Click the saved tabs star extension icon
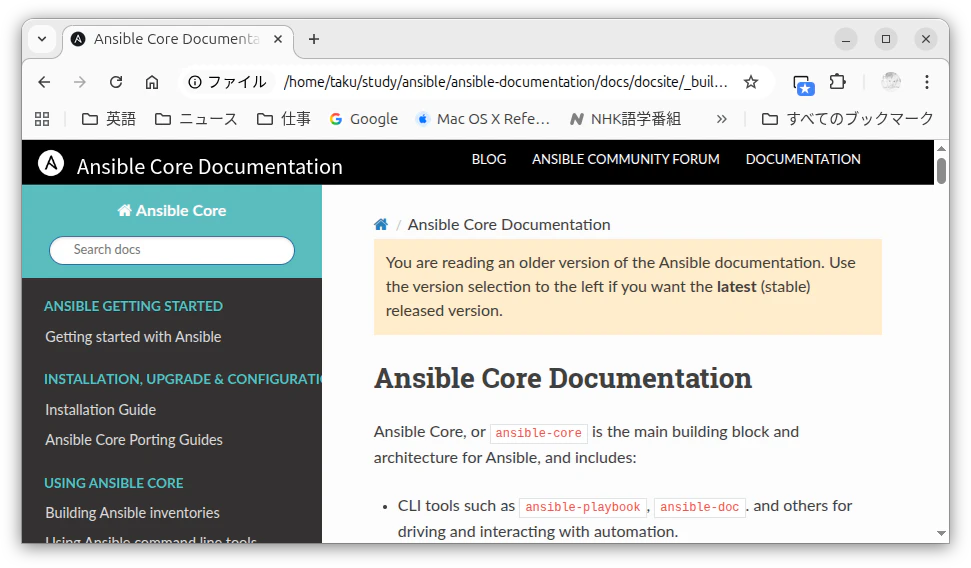The height and width of the screenshot is (568, 971). pos(803,84)
